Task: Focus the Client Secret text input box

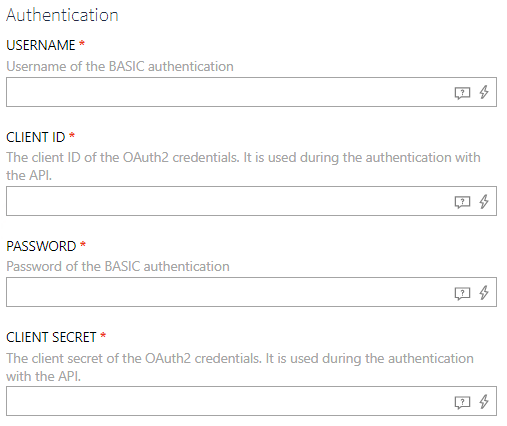Action: click(x=251, y=401)
